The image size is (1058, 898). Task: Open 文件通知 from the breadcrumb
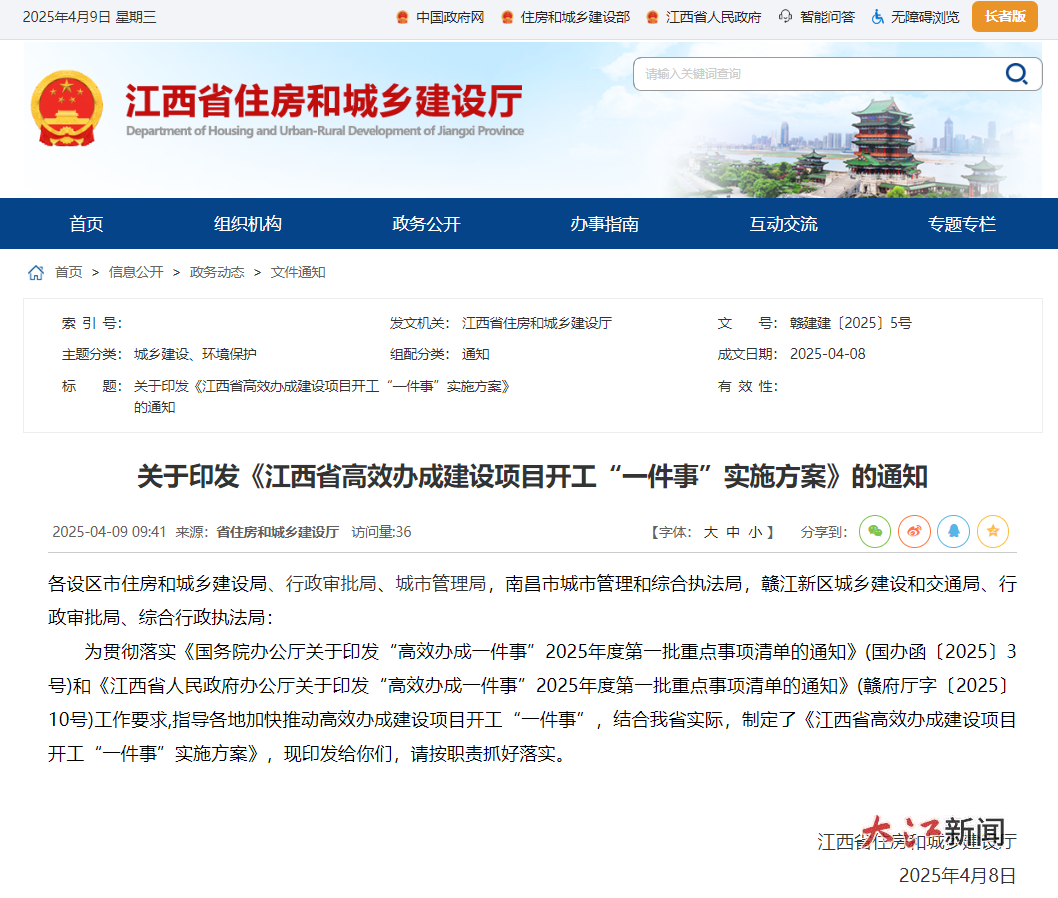pyautogui.click(x=296, y=271)
